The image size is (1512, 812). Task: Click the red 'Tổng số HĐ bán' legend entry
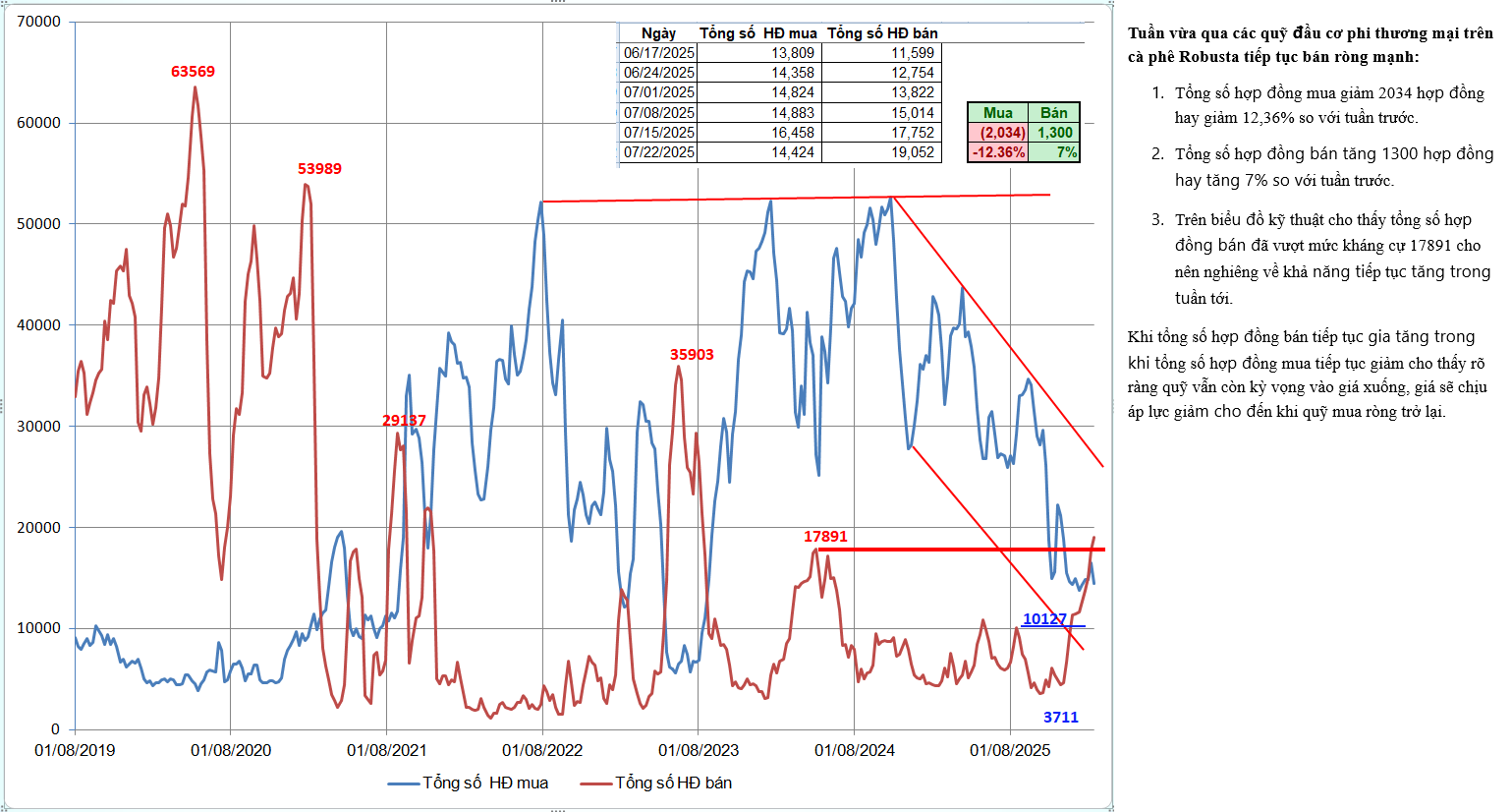coord(656,783)
